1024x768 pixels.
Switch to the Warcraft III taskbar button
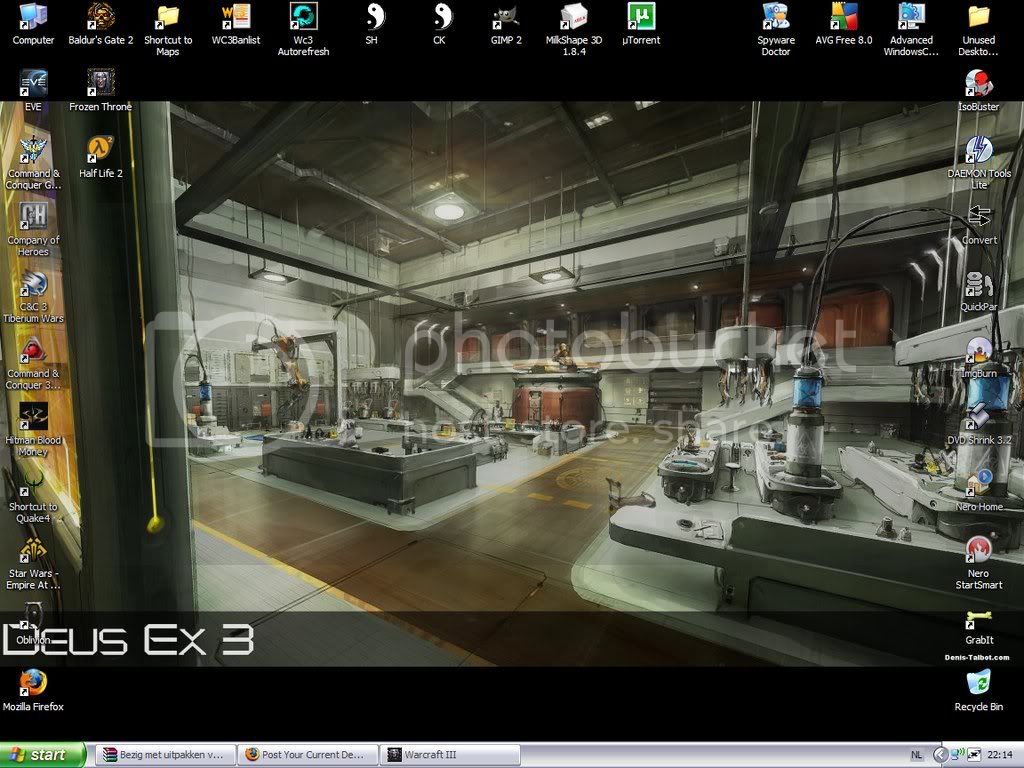449,755
